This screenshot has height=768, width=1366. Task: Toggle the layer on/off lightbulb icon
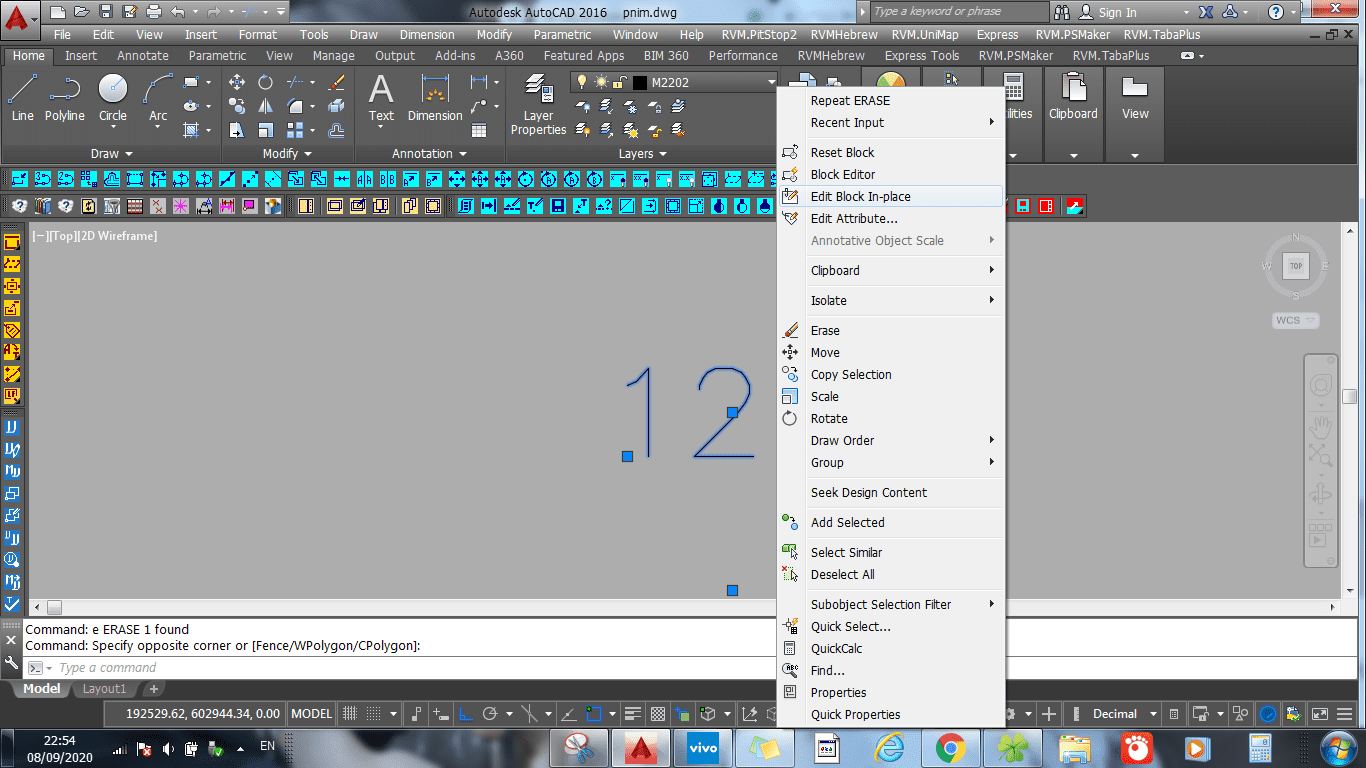click(582, 82)
